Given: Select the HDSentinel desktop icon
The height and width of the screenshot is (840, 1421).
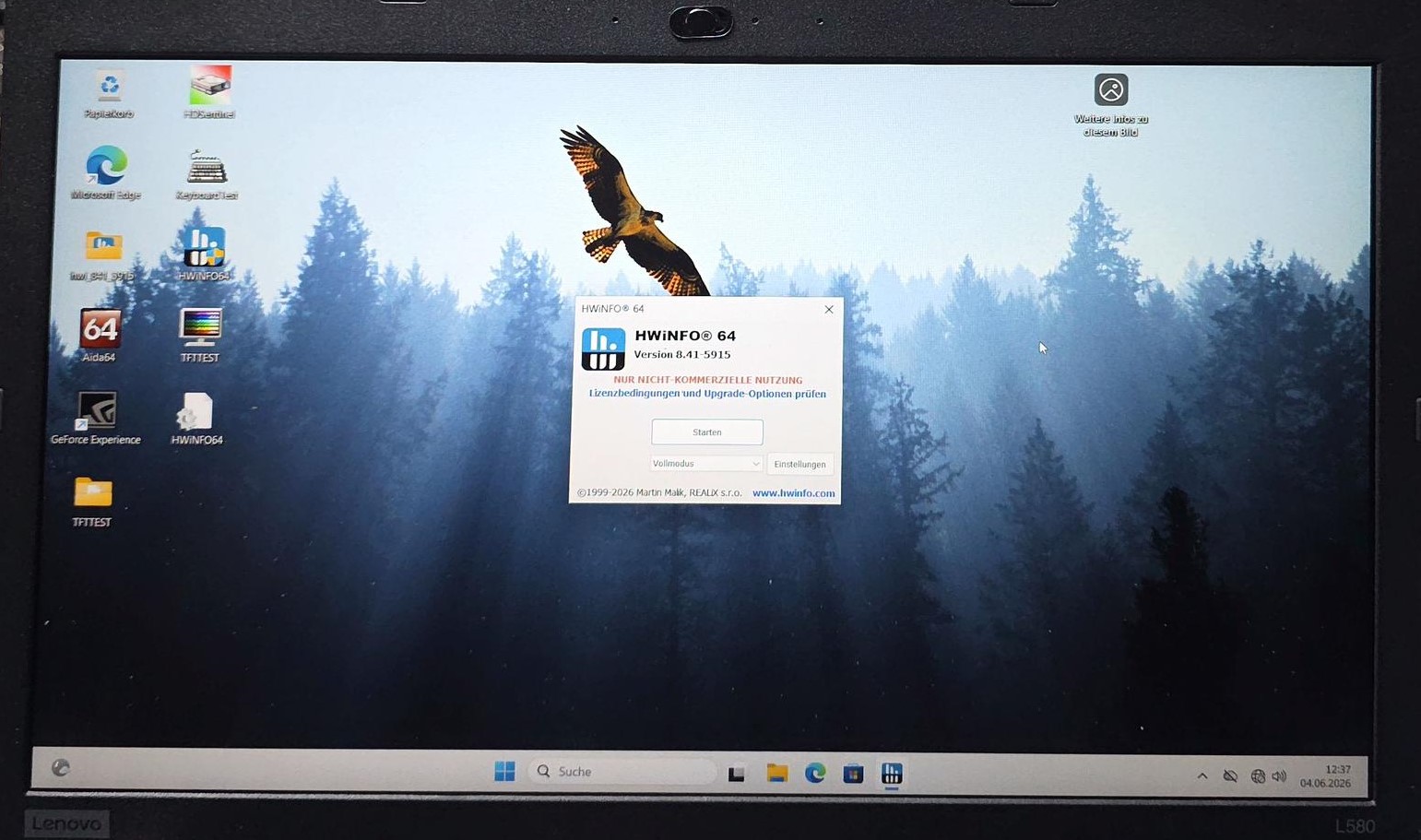Looking at the screenshot, I should [x=209, y=92].
